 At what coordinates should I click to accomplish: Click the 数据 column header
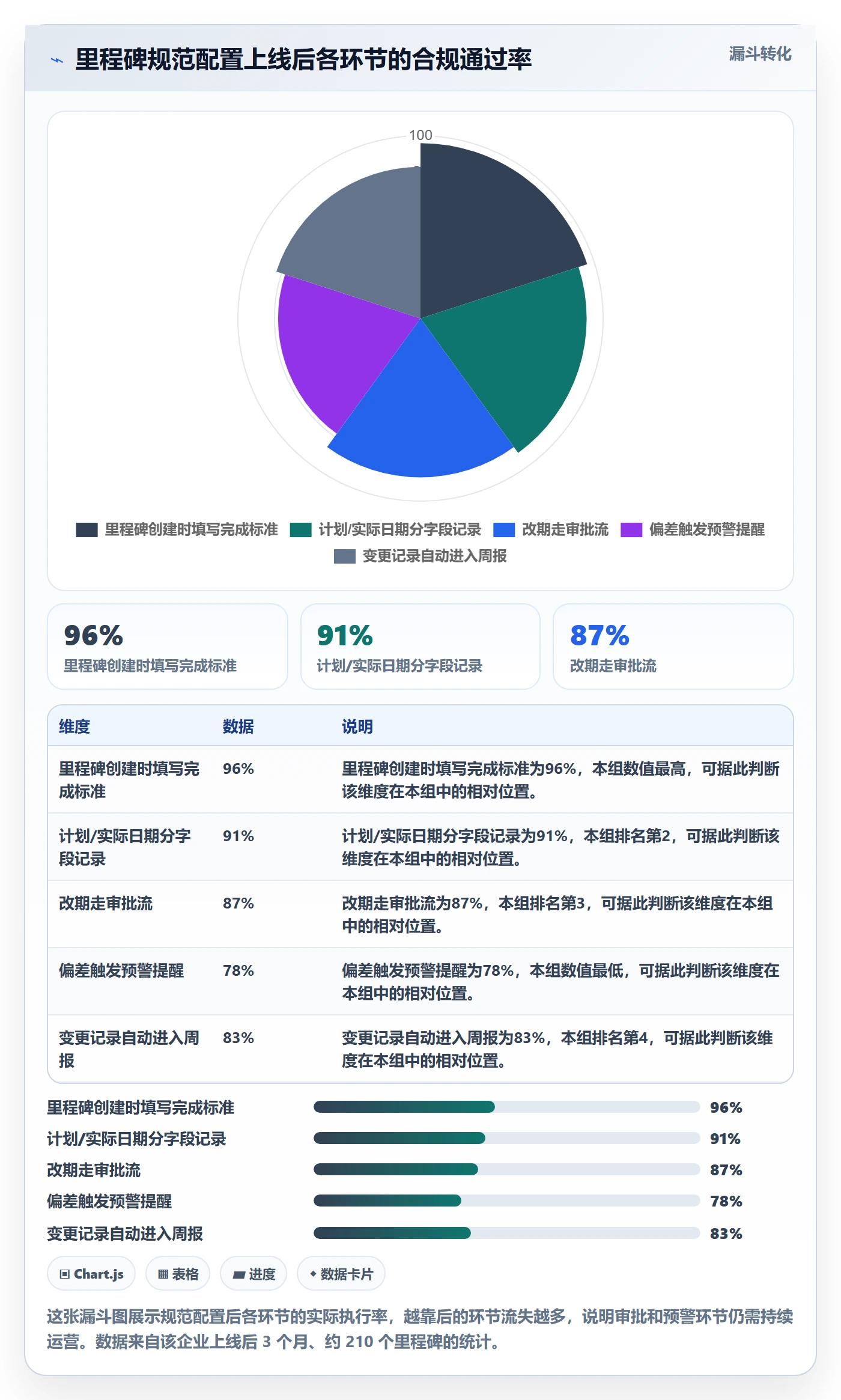click(x=238, y=726)
